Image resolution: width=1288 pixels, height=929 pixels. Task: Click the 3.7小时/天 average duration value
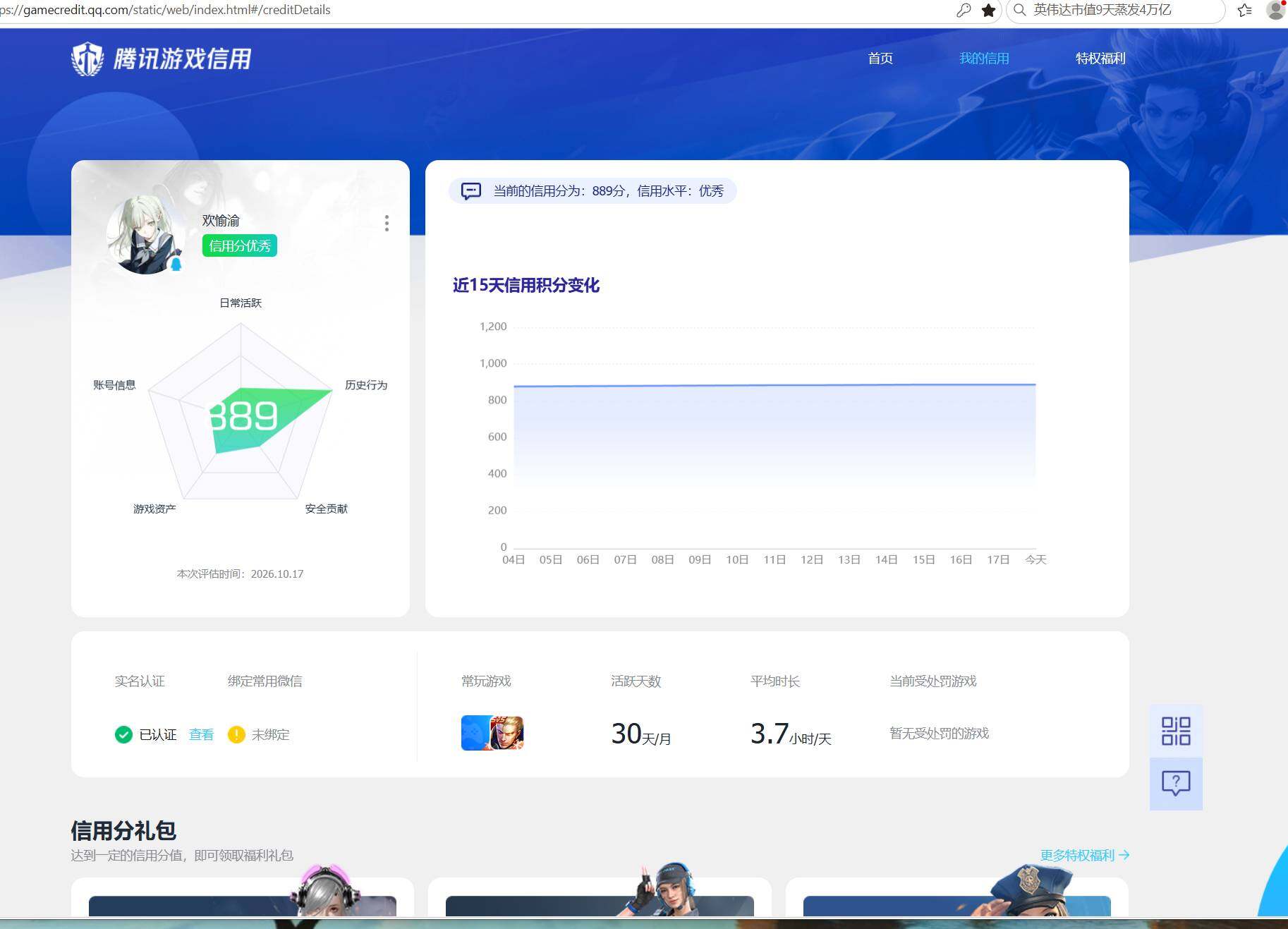pyautogui.click(x=791, y=734)
